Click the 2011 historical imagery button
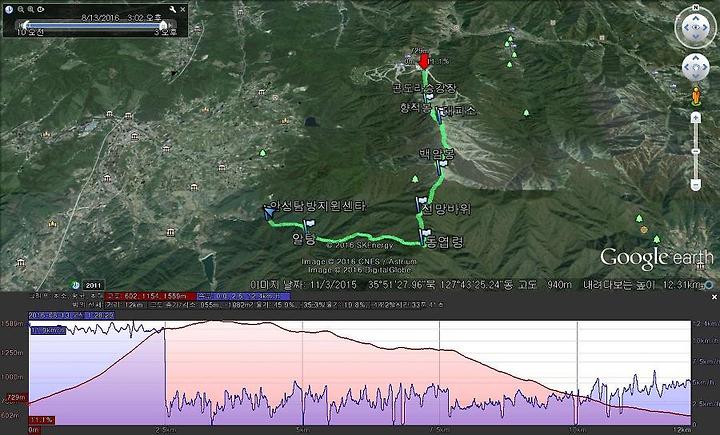This screenshot has width=720, height=435. 94,285
